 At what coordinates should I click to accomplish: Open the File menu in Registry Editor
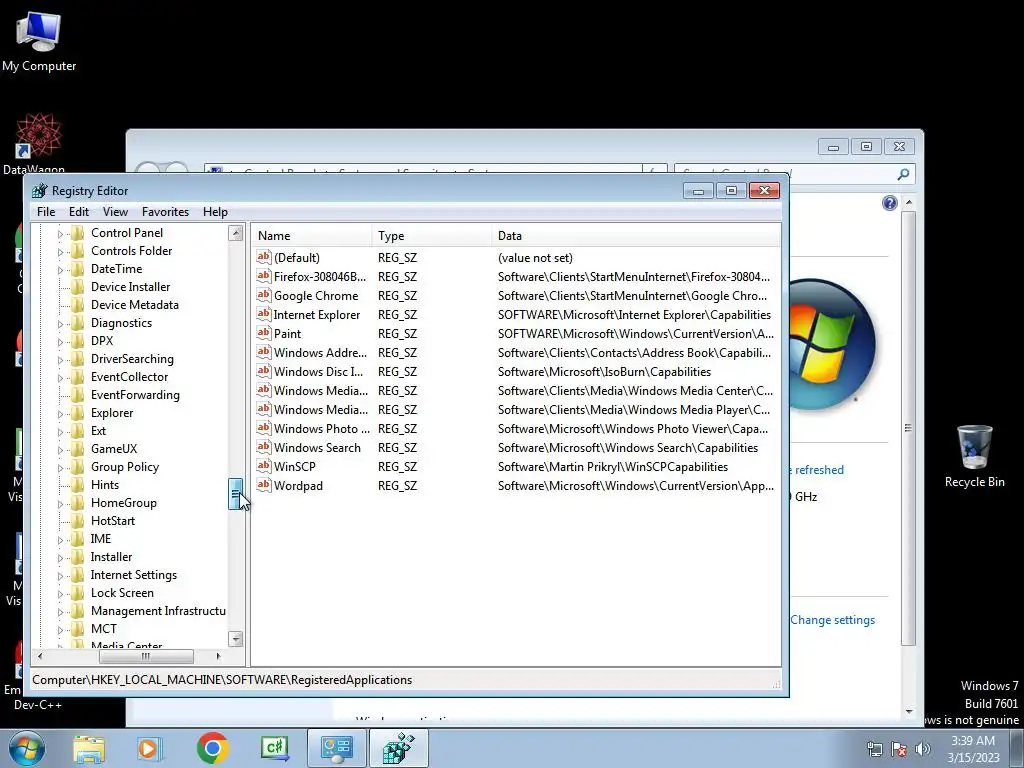click(46, 212)
